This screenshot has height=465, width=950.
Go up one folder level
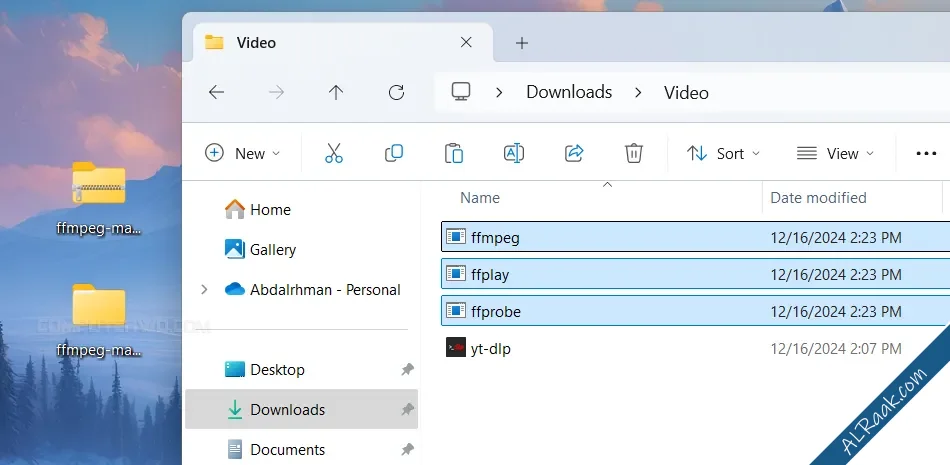coord(336,92)
